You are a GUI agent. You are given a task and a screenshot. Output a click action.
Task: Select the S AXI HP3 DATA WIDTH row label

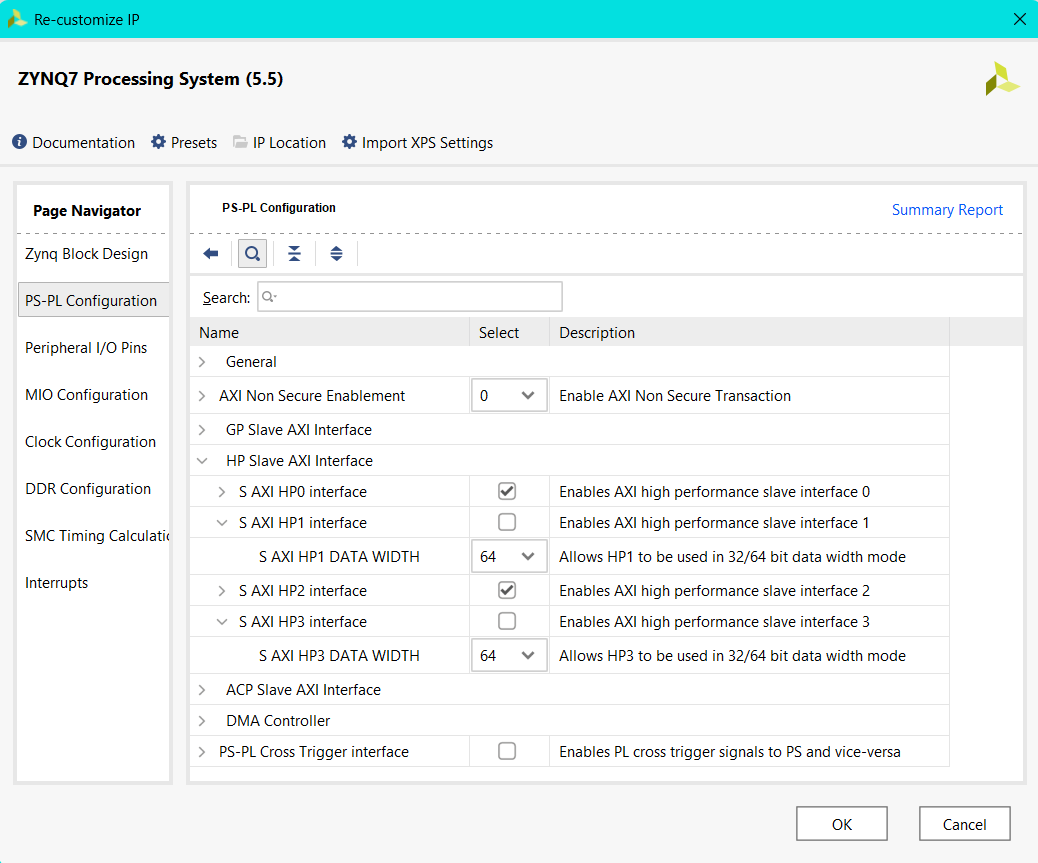point(339,655)
